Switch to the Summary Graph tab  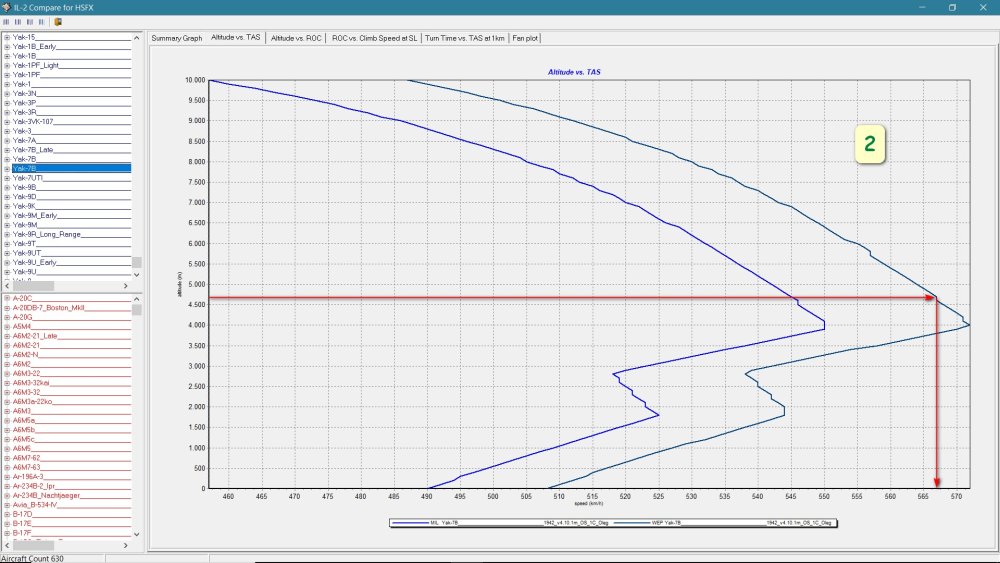177,38
